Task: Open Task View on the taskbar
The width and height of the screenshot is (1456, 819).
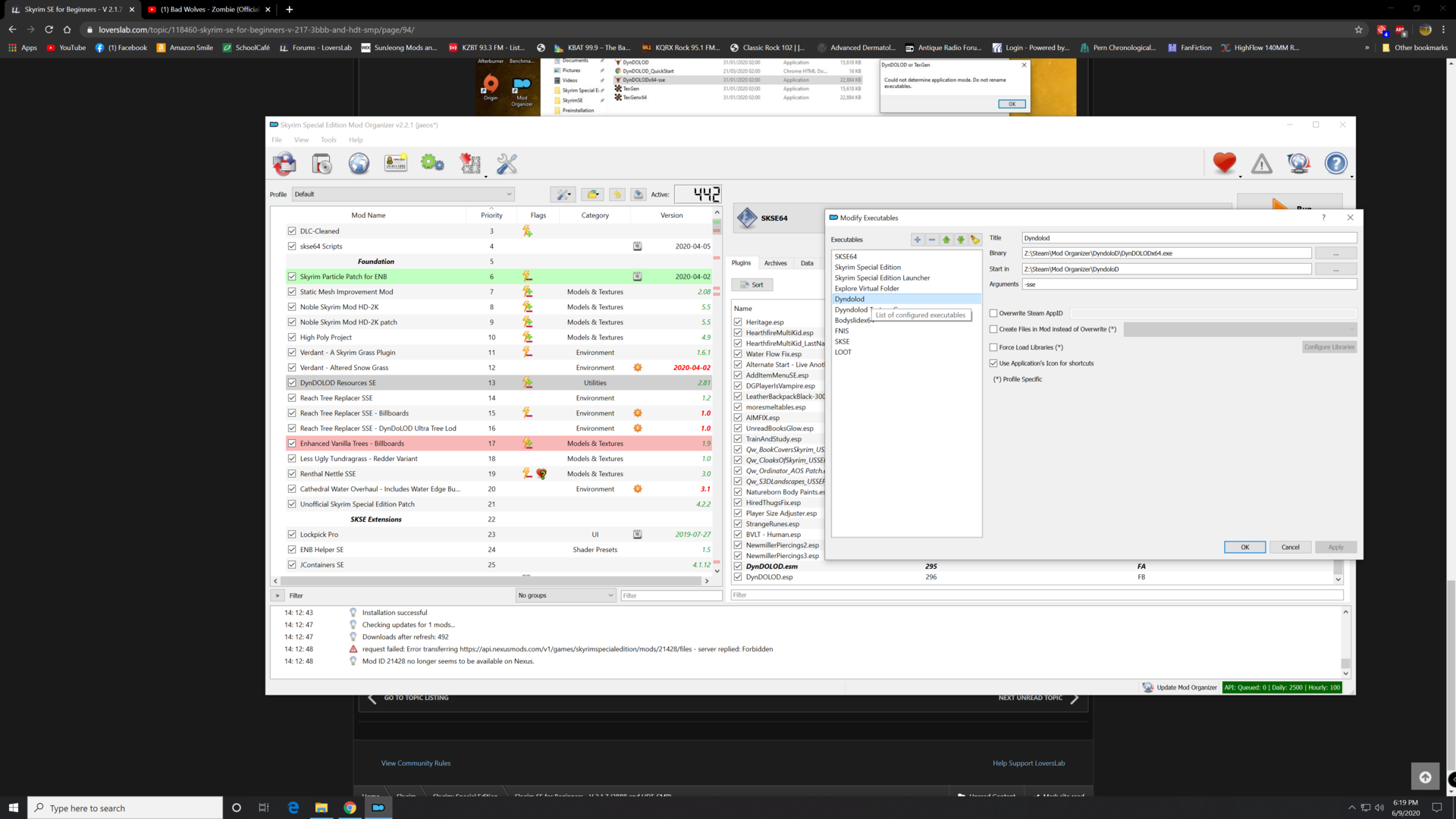Action: pos(264,808)
